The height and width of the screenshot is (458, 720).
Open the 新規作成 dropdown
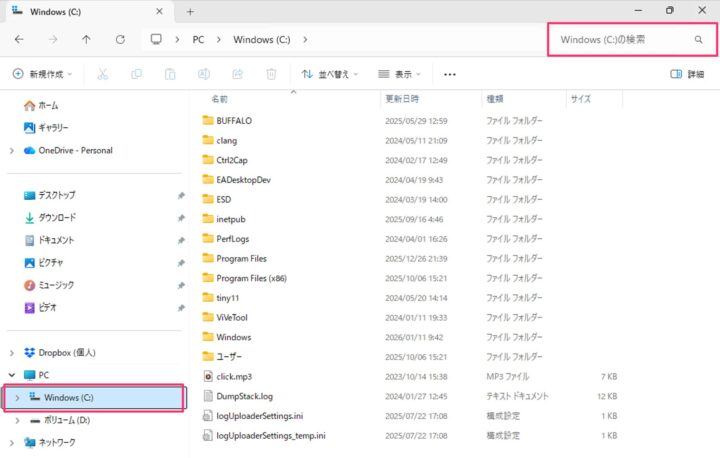pyautogui.click(x=44, y=74)
